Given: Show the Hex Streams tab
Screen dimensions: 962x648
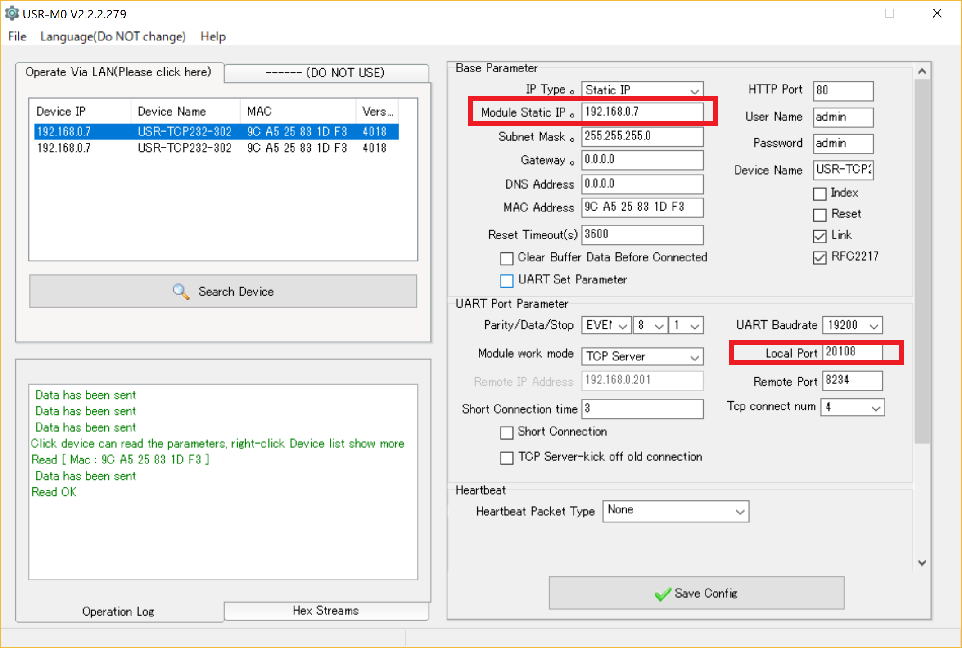Looking at the screenshot, I should pos(326,611).
